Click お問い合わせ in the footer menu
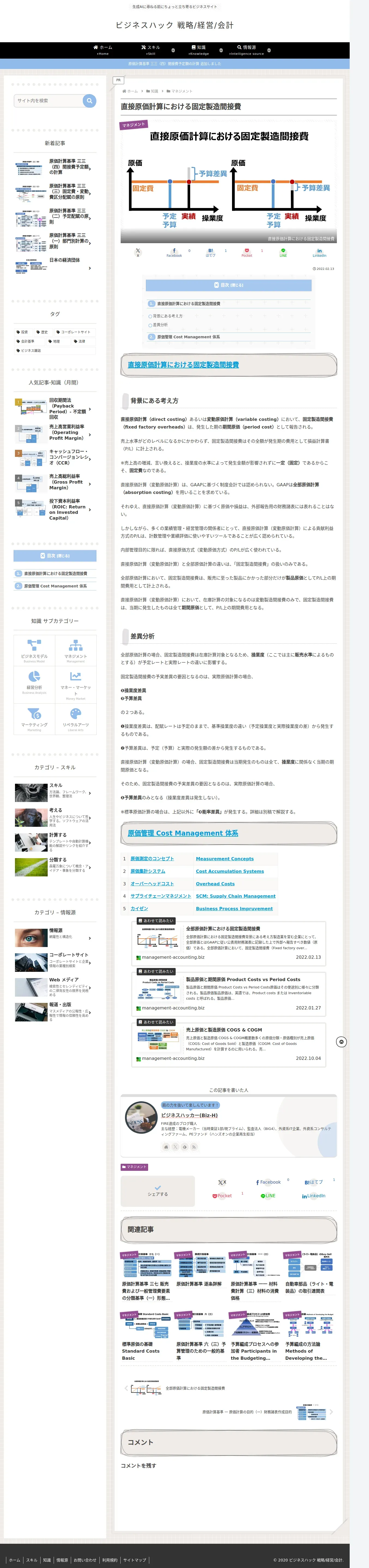This screenshot has height=1568, width=369. [x=85, y=1560]
